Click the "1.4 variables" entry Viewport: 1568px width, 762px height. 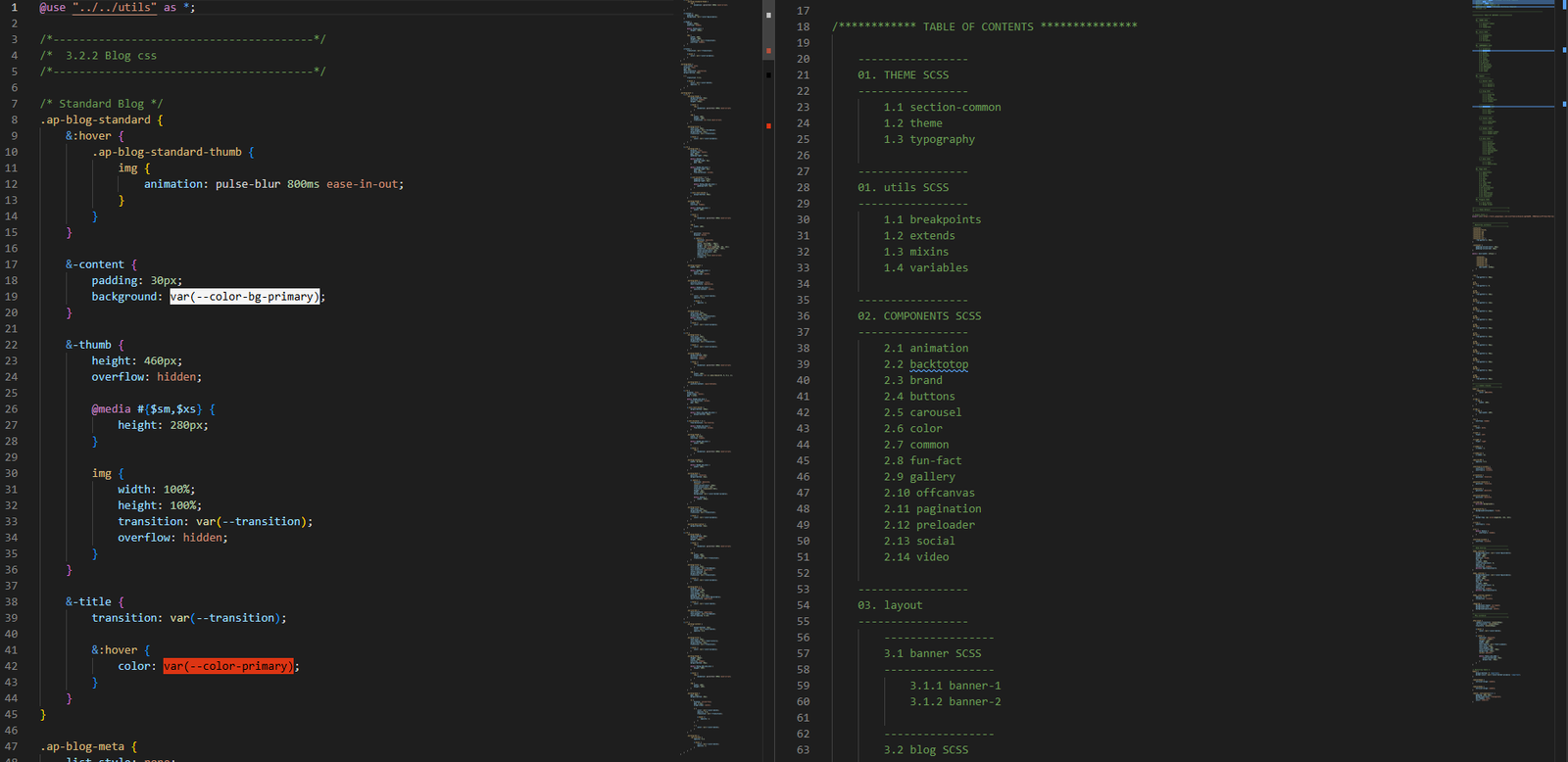(926, 267)
